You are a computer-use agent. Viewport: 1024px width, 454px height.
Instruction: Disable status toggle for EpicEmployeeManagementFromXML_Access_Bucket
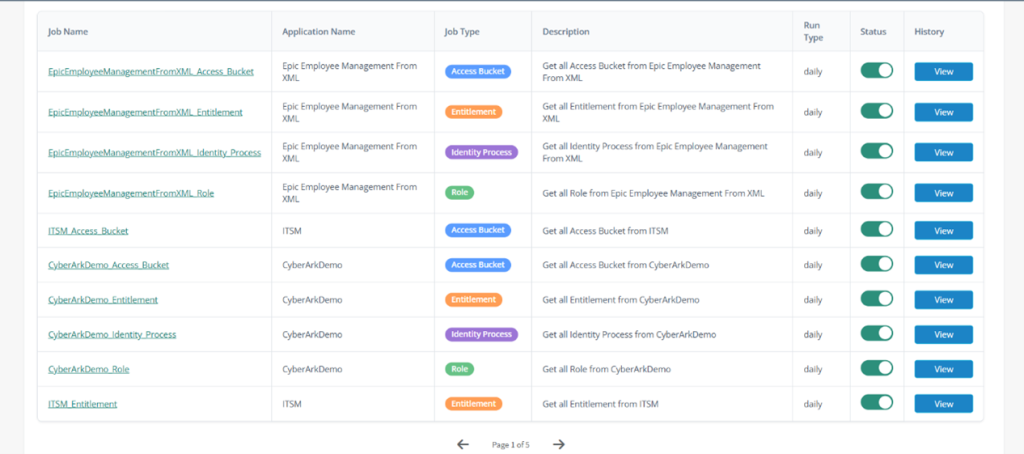click(x=876, y=71)
